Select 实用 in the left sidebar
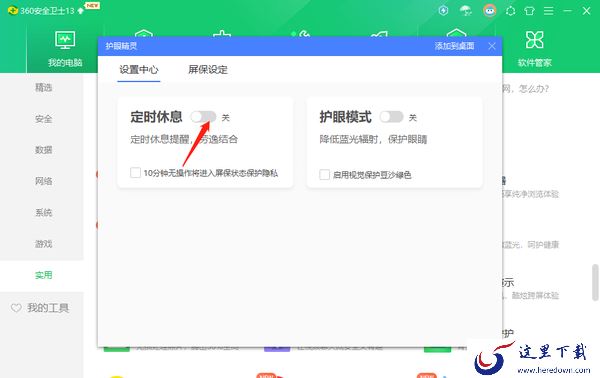The width and height of the screenshot is (600, 378). click(x=43, y=275)
